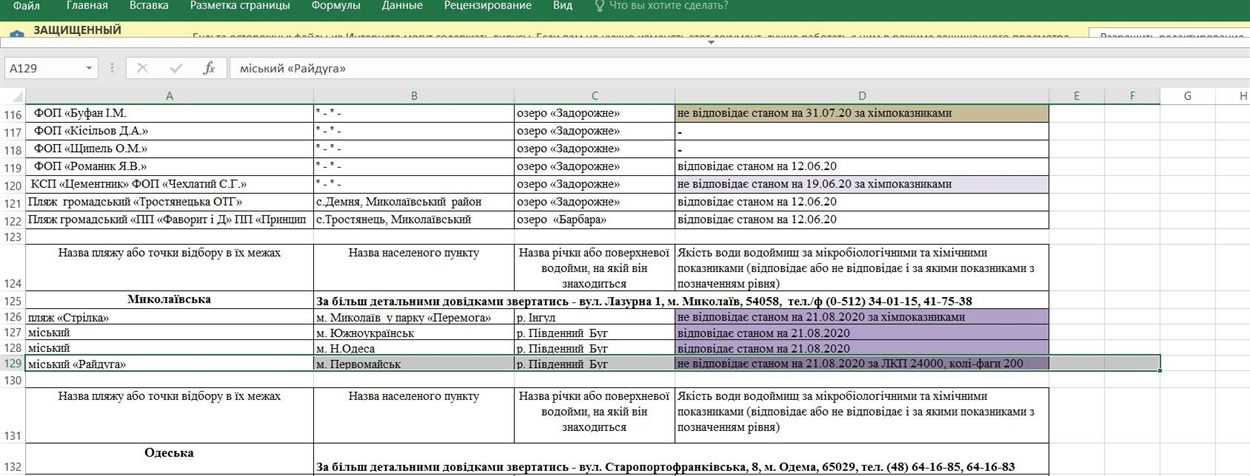The width and height of the screenshot is (1250, 476).
Task: Click cell 'не відповідає станом на 31.07.20'
Action: click(861, 114)
